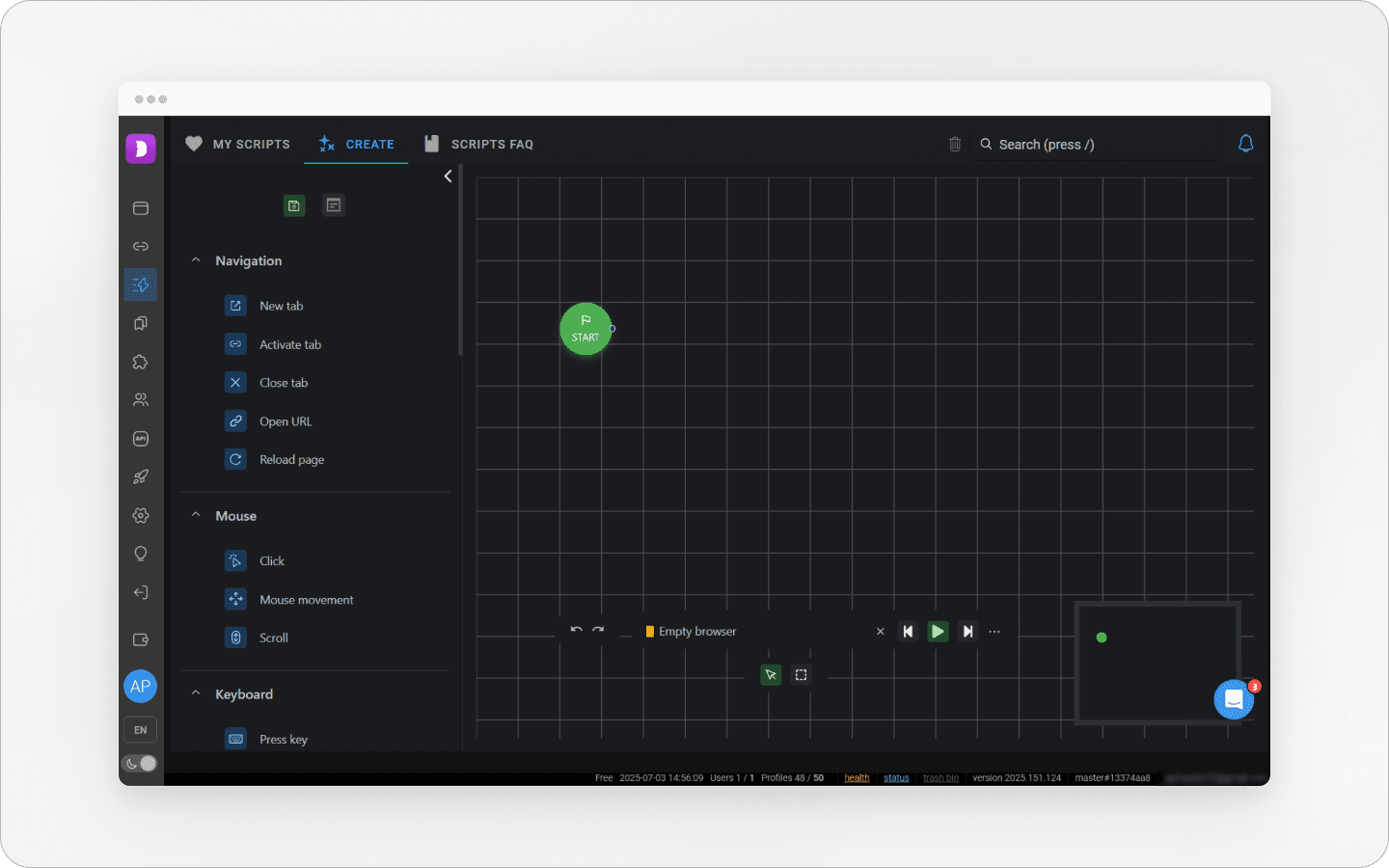Viewport: 1389px width, 868px height.
Task: Open the lightbulb tips sidebar icon
Action: [x=141, y=554]
